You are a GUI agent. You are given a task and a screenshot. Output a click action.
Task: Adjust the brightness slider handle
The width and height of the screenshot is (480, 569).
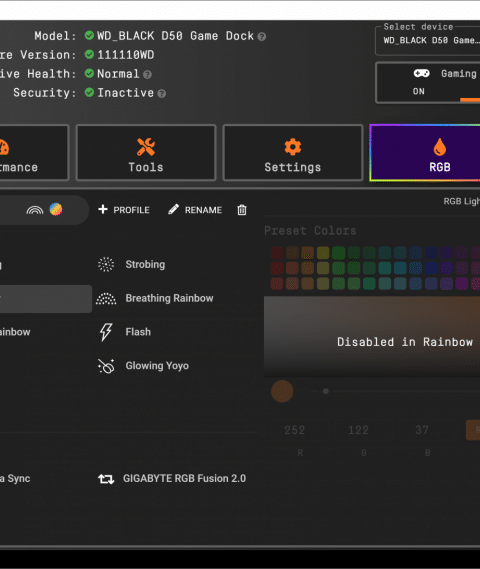point(326,391)
